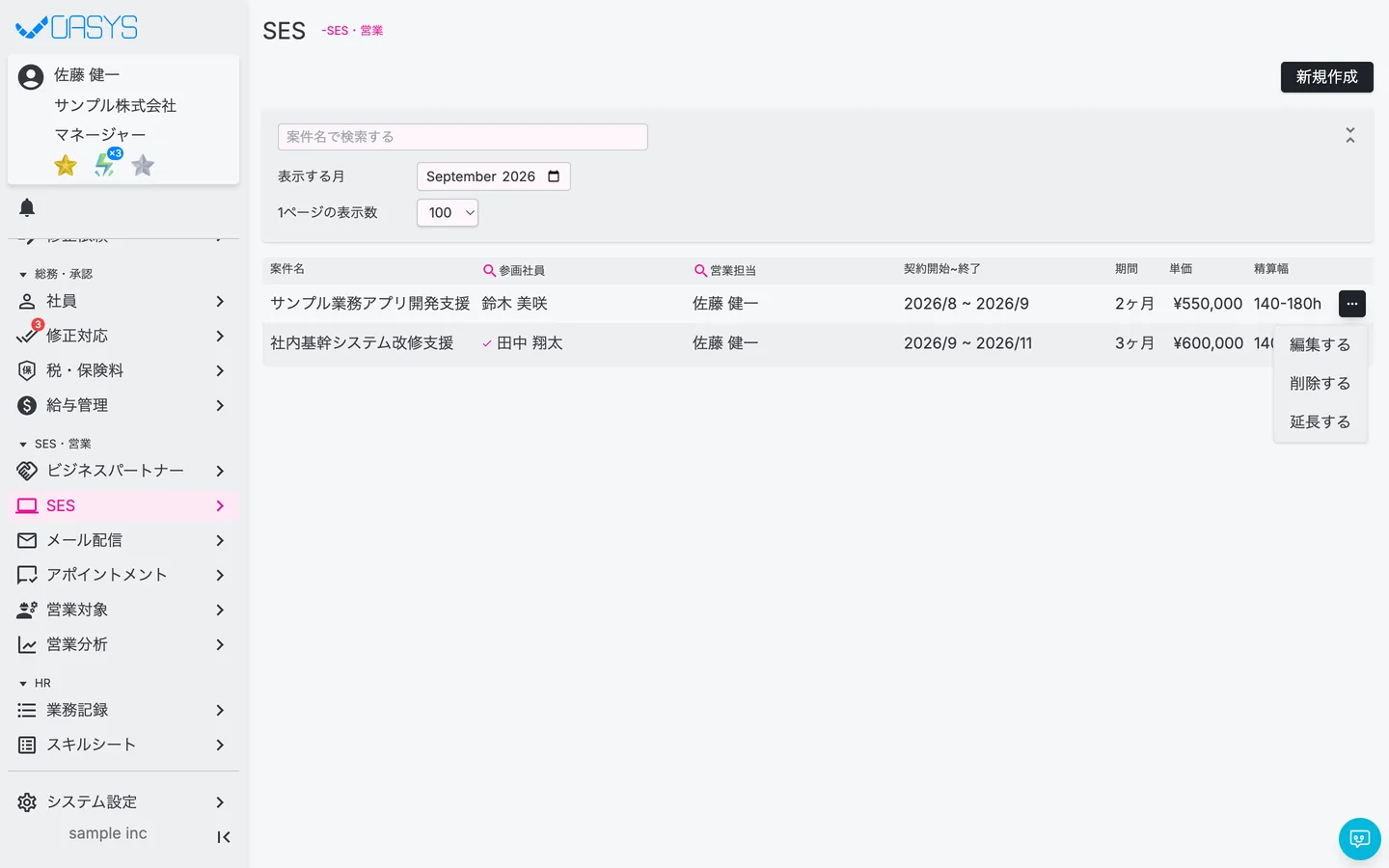
Task: Click the メール配信 envelope icon
Action: (x=27, y=540)
